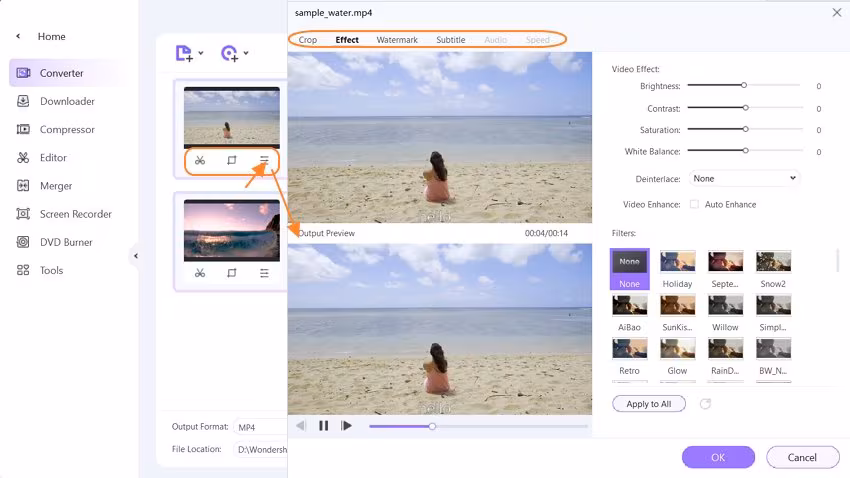This screenshot has width=850, height=478.
Task: Select the Merger sidebar icon
Action: [x=23, y=185]
